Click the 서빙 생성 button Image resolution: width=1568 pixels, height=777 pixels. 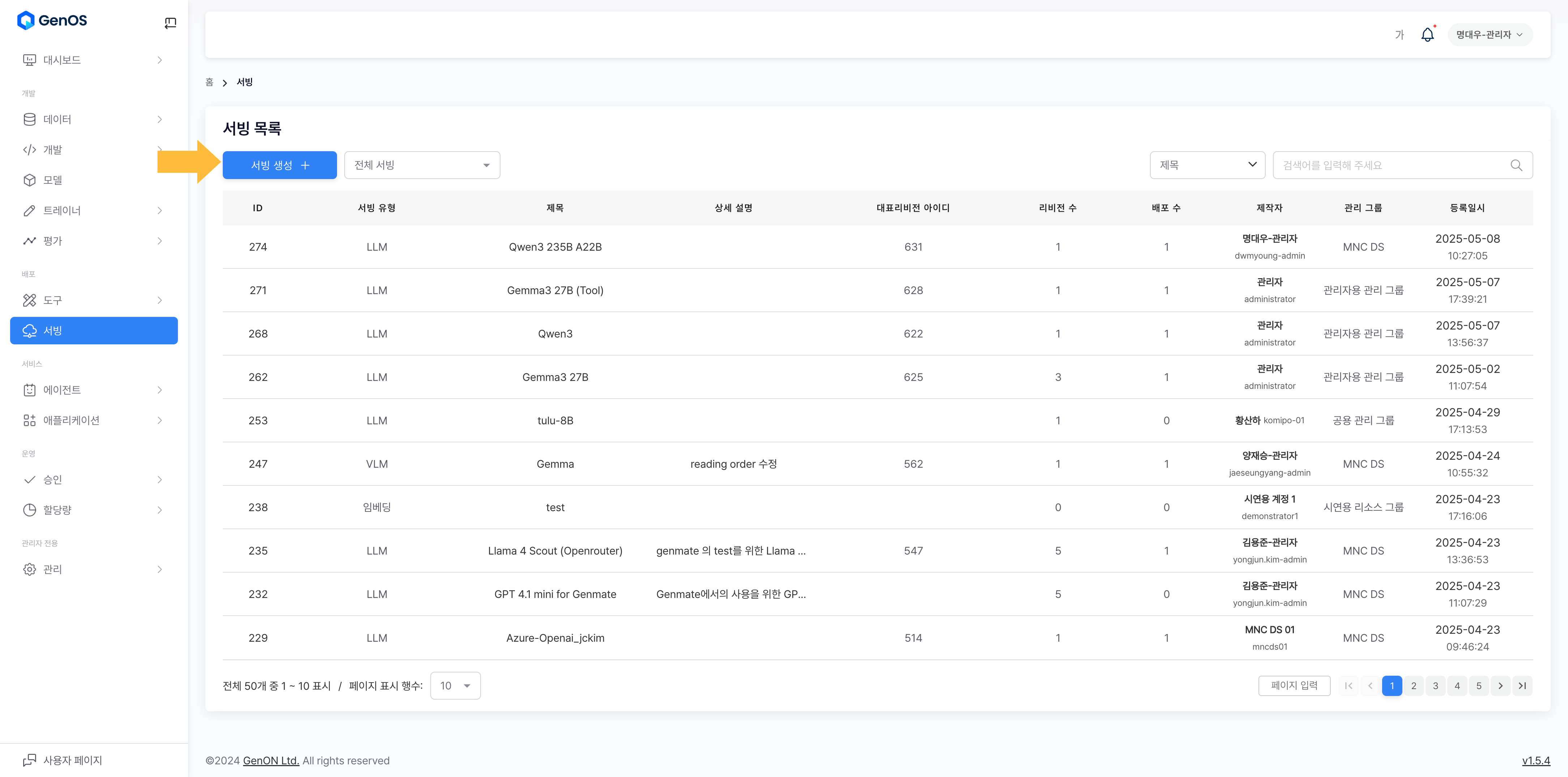(x=280, y=165)
